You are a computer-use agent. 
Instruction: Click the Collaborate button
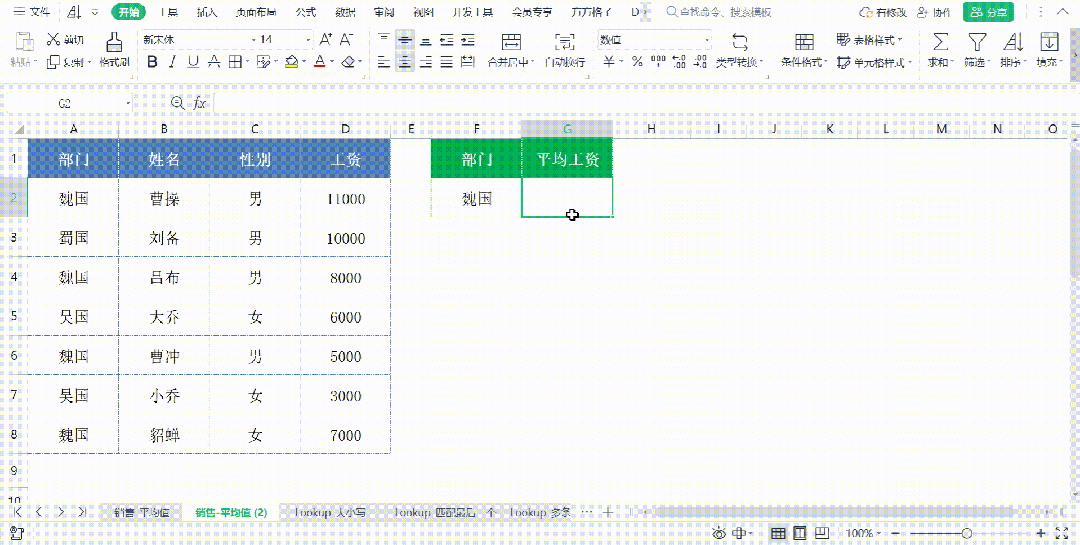point(933,12)
